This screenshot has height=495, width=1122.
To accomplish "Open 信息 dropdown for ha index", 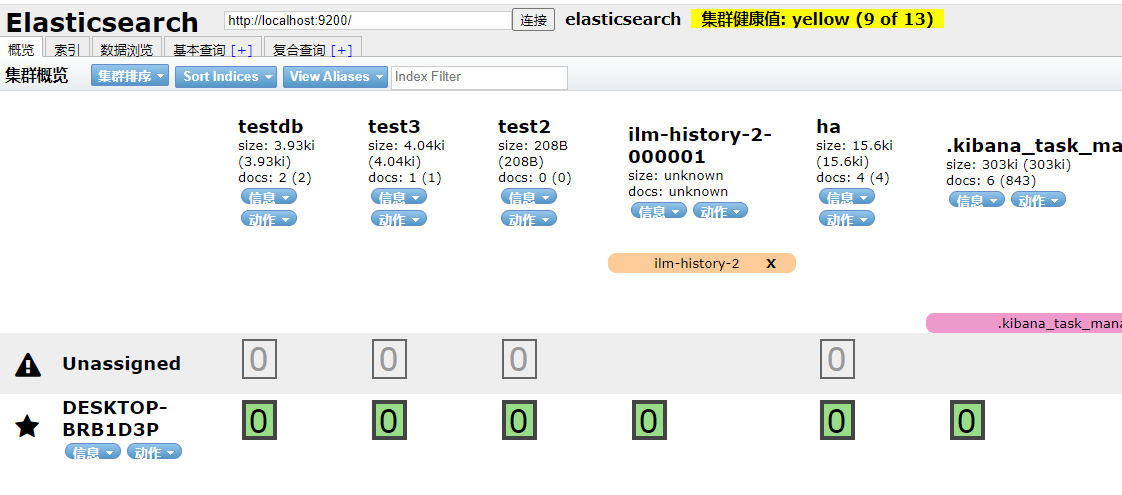I will tap(847, 197).
